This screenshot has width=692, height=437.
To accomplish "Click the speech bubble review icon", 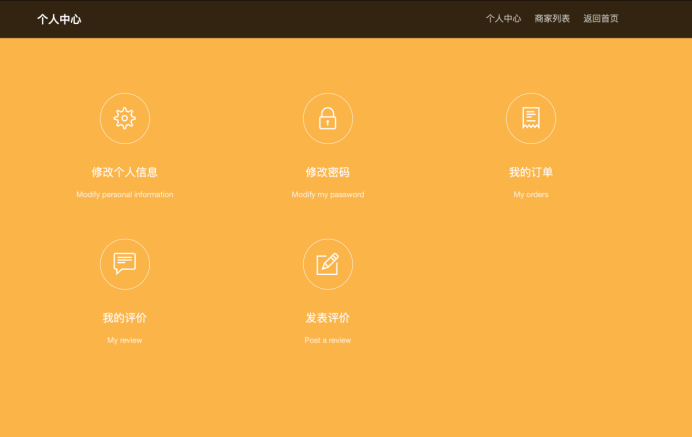I will (125, 264).
